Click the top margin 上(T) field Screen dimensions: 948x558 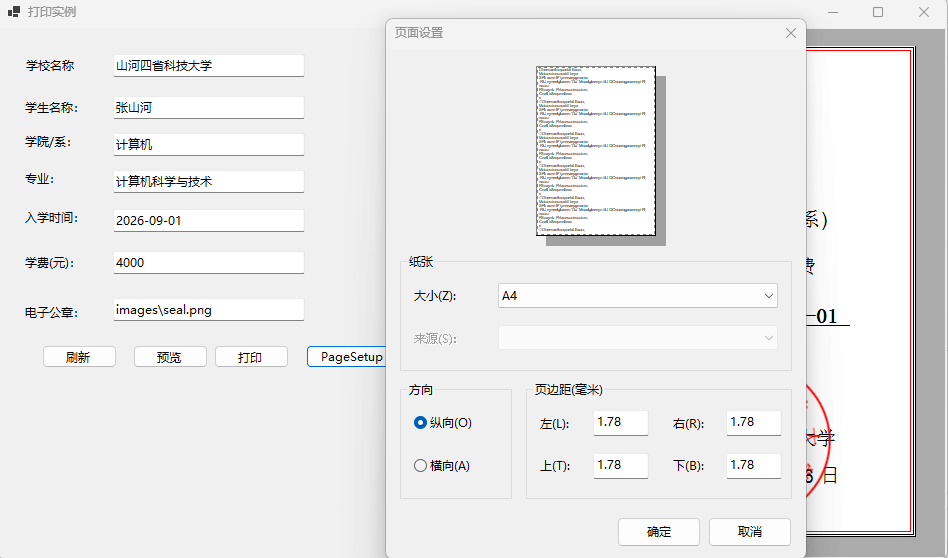620,466
